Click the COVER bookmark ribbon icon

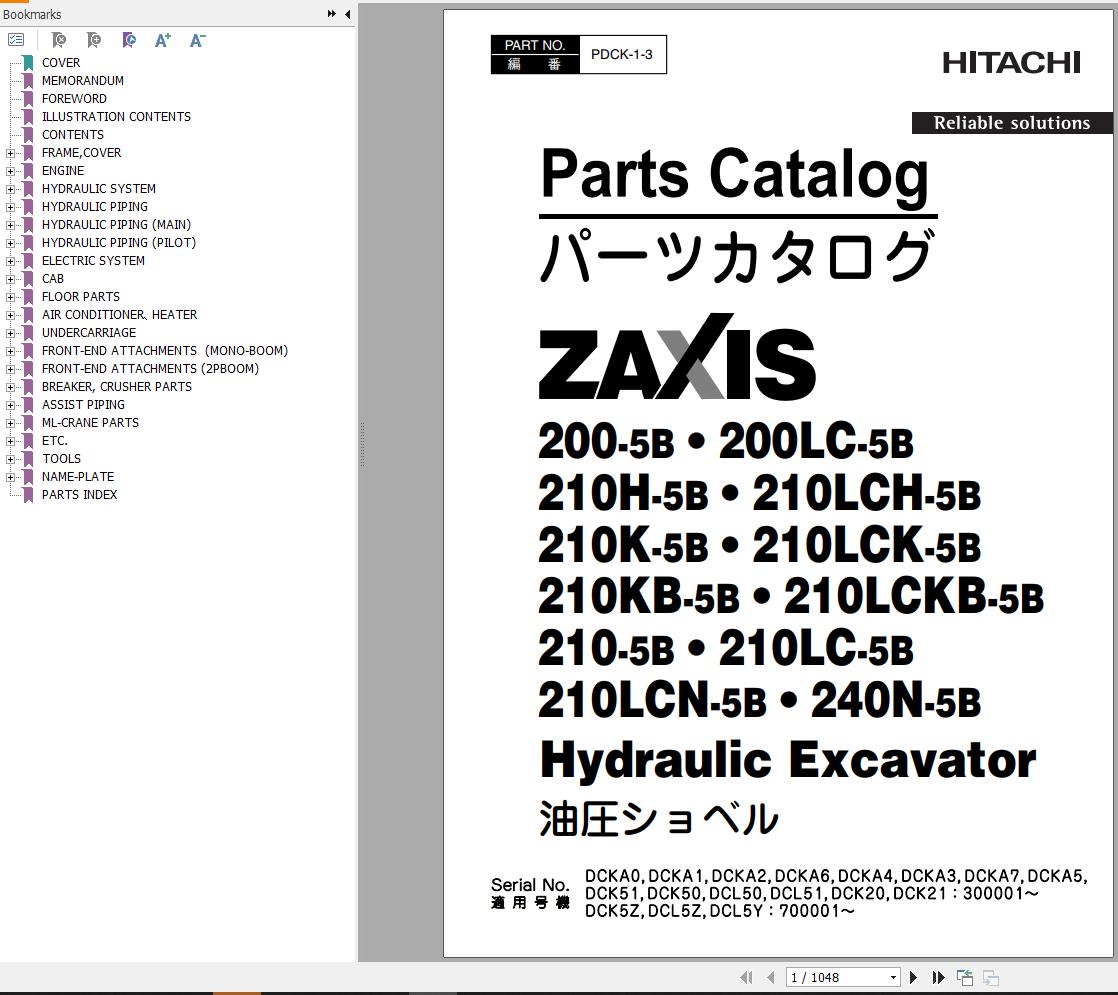29,63
